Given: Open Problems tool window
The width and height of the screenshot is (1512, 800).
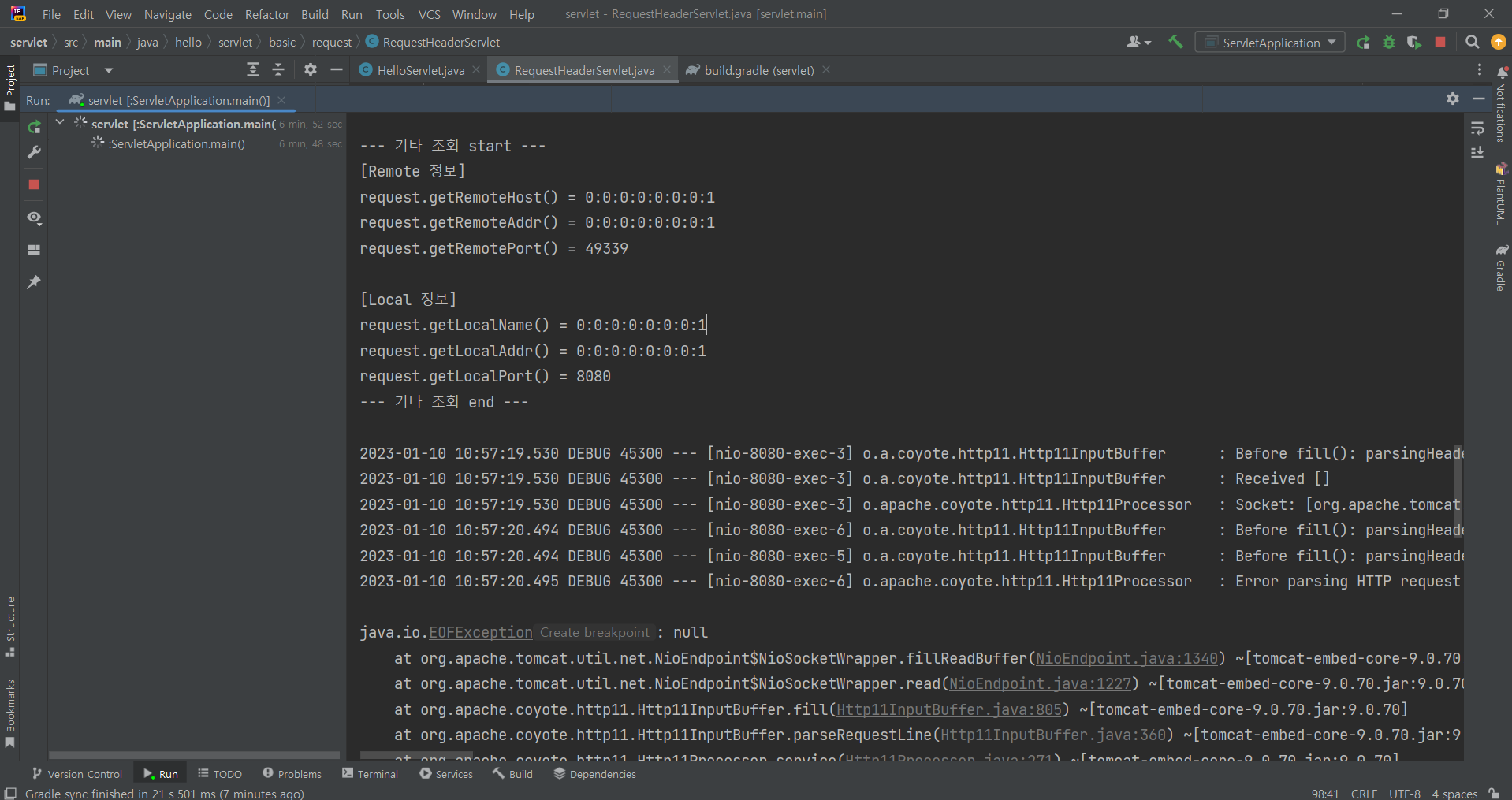Looking at the screenshot, I should [x=292, y=774].
